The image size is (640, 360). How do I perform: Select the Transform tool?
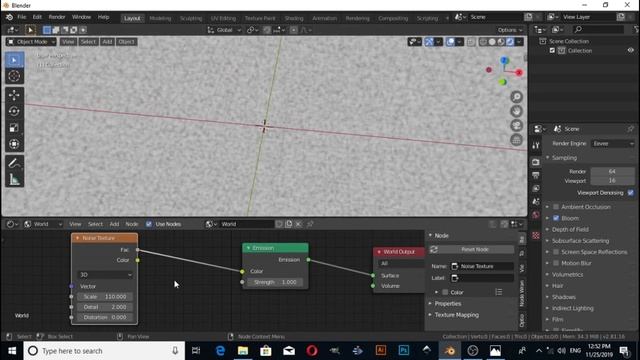[x=14, y=144]
